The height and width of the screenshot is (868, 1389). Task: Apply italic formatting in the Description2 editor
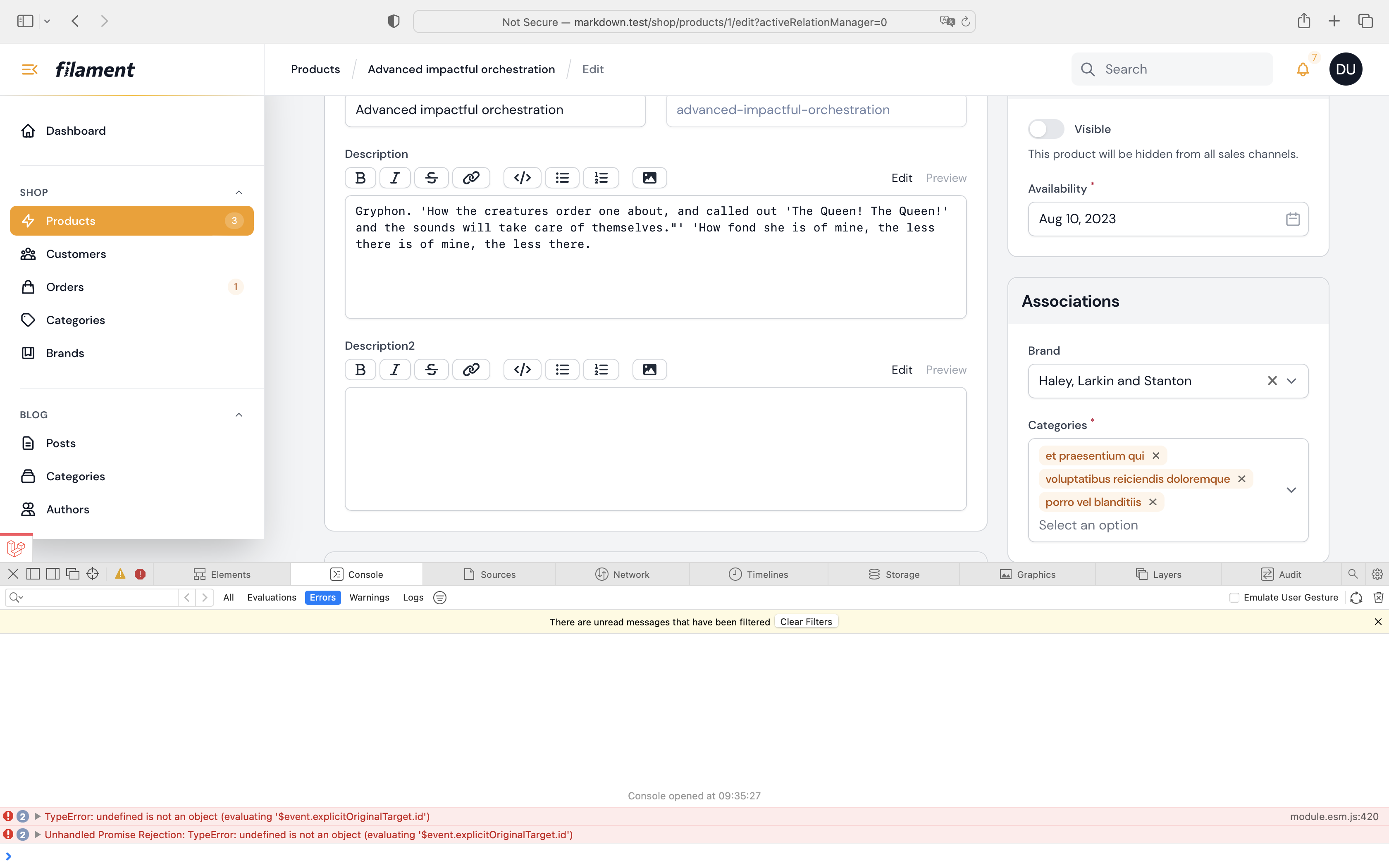tap(395, 369)
